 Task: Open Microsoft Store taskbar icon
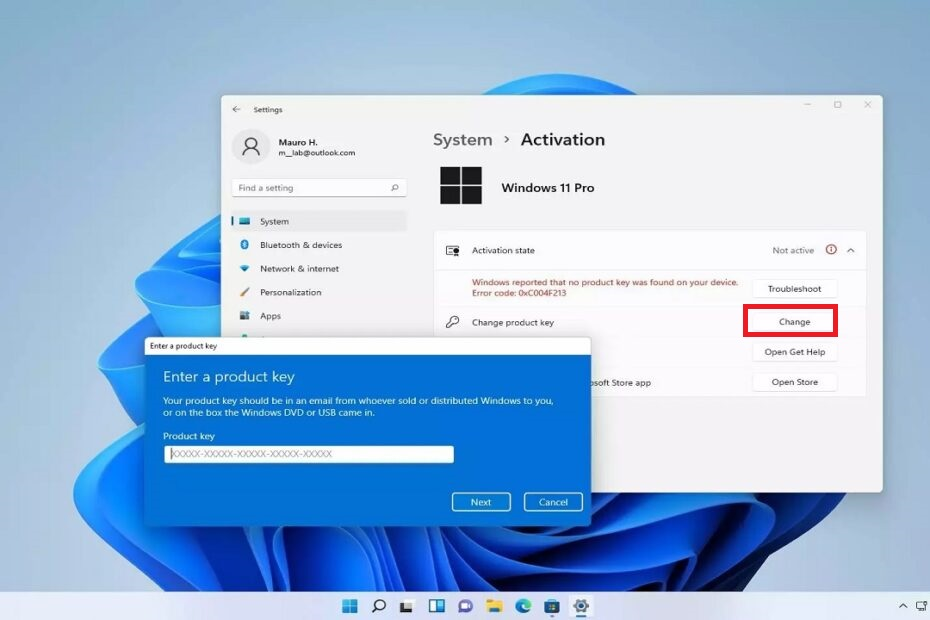point(552,606)
